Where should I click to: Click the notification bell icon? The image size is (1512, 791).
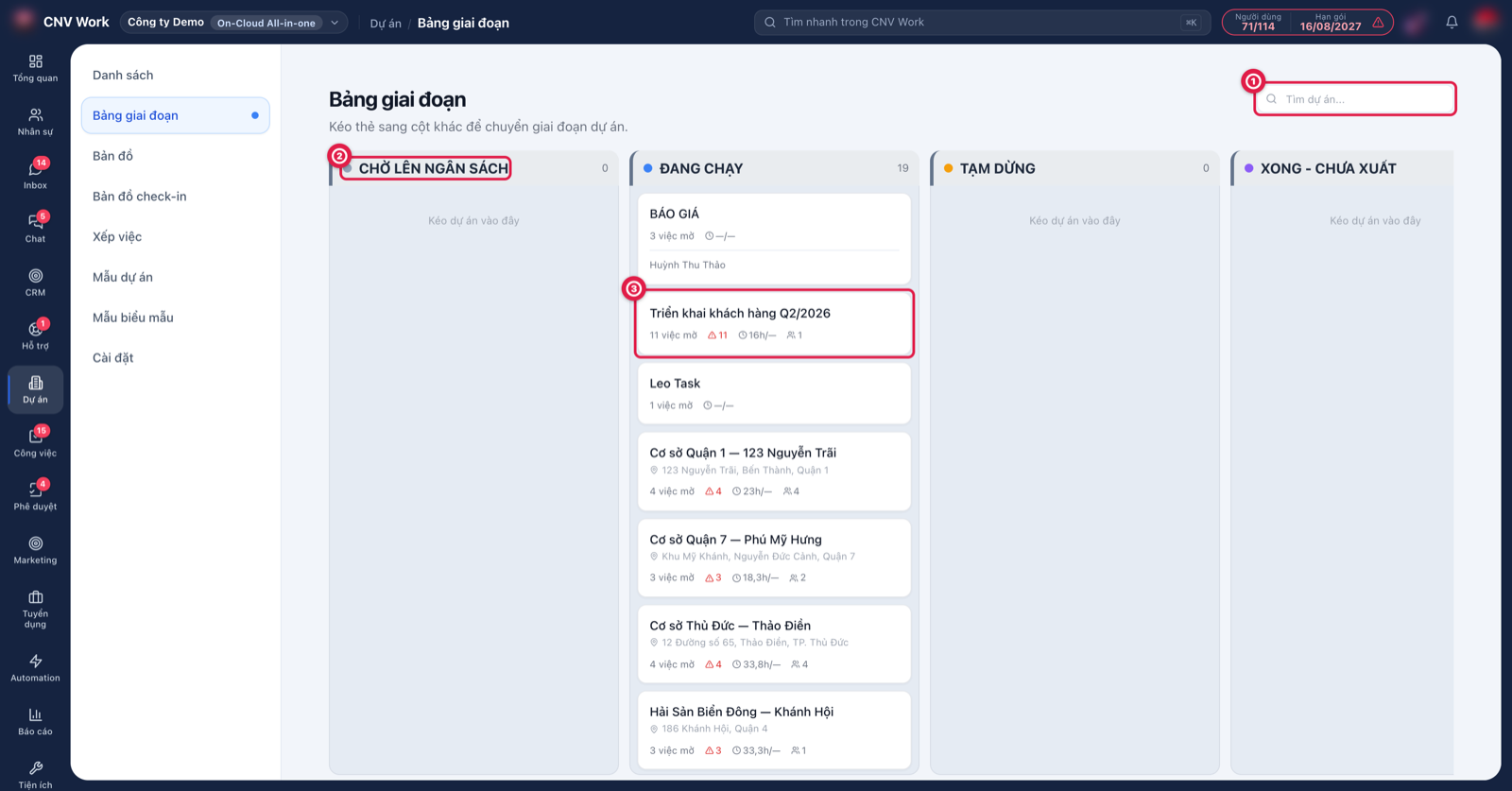click(1452, 22)
